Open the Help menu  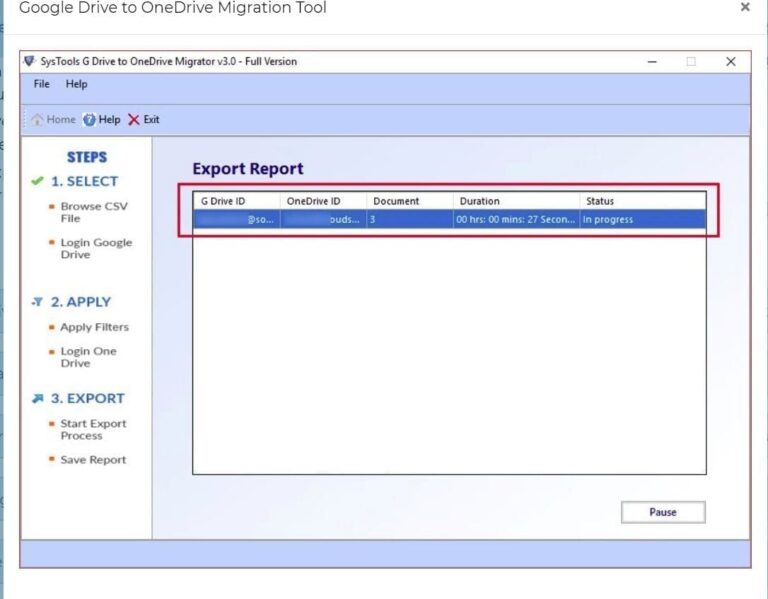pos(76,84)
